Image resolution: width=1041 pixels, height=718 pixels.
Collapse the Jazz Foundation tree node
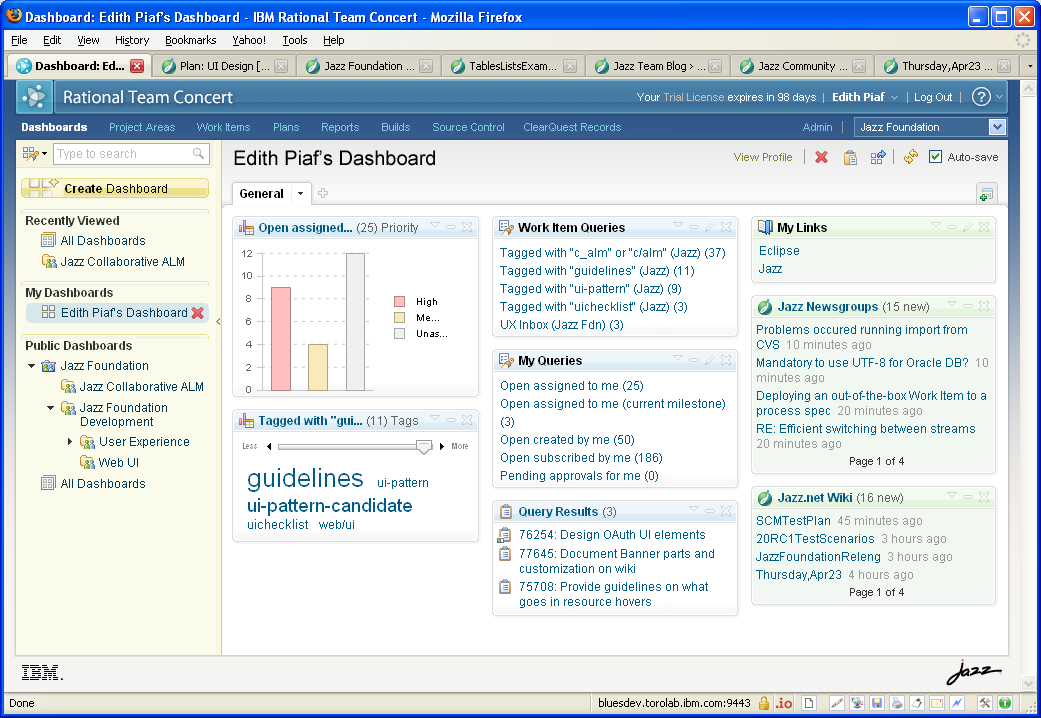click(31, 366)
